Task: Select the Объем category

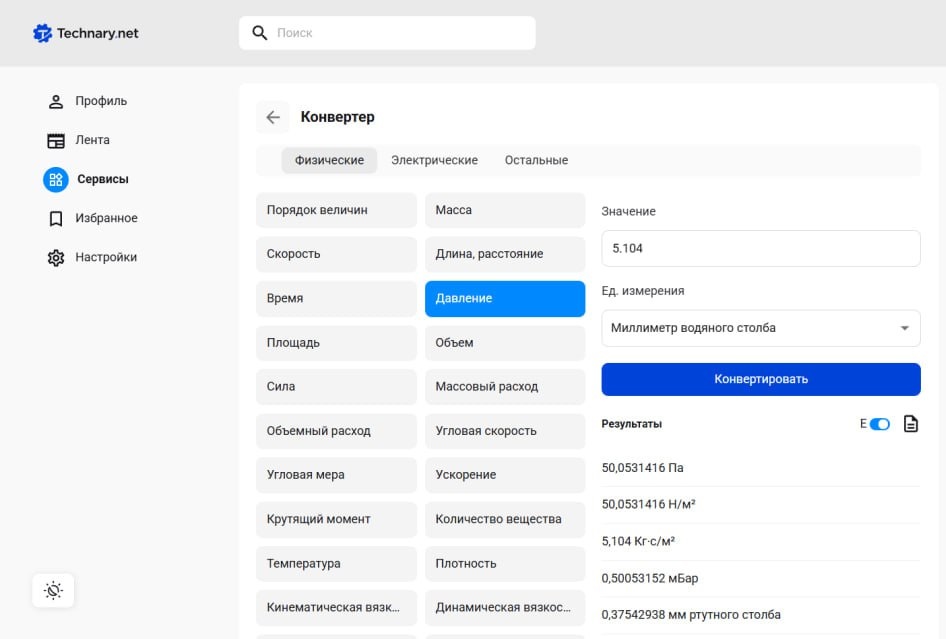Action: [505, 343]
